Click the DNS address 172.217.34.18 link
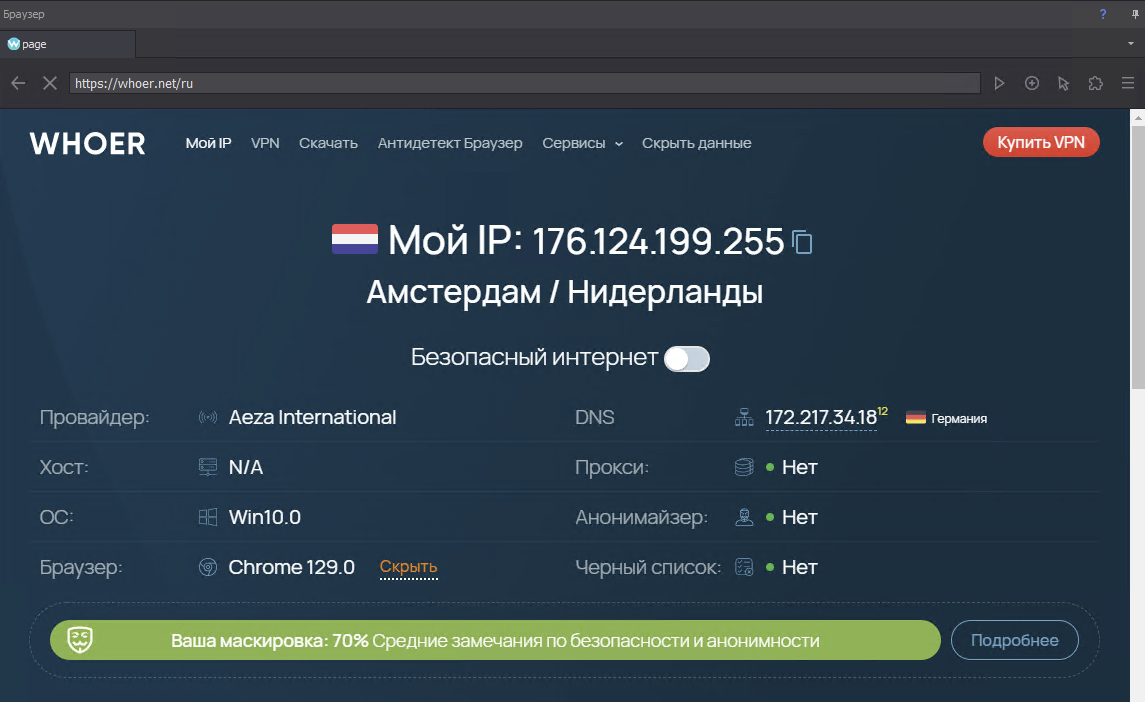Screen dimensions: 1145x702 pos(821,418)
